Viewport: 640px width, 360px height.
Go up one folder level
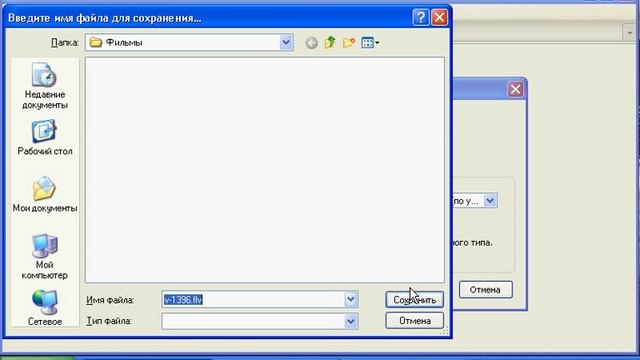point(330,42)
